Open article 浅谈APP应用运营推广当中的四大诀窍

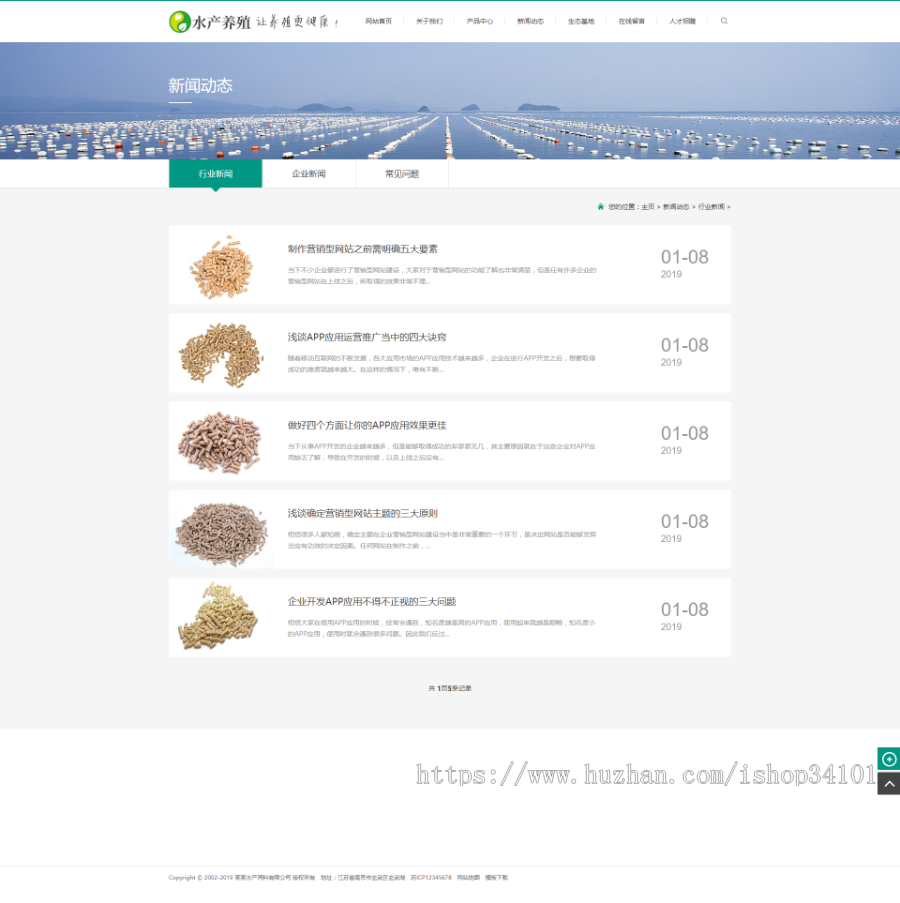tap(367, 337)
